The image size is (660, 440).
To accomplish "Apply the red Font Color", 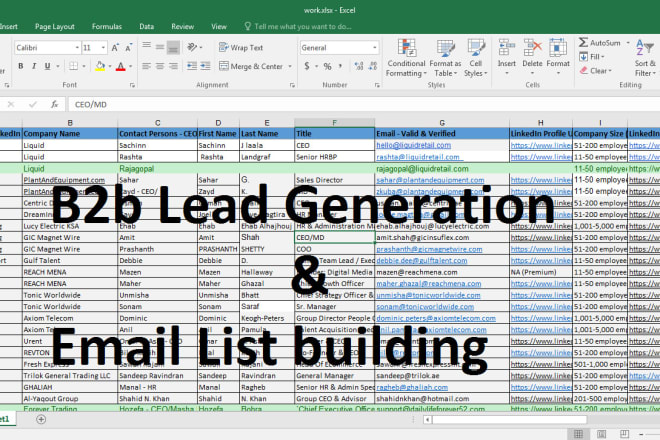I will click(x=121, y=66).
